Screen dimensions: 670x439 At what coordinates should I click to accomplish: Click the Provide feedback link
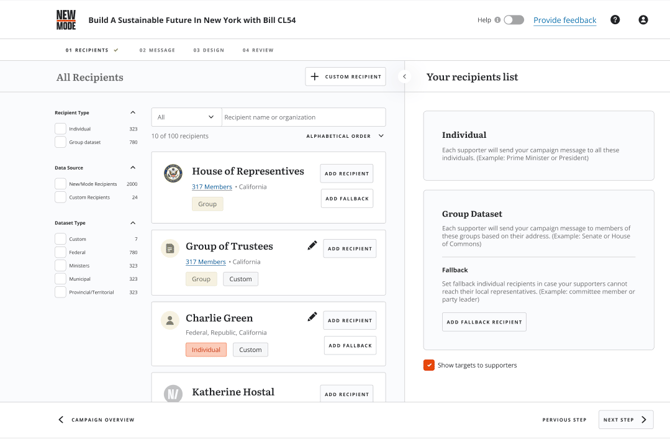(x=564, y=20)
